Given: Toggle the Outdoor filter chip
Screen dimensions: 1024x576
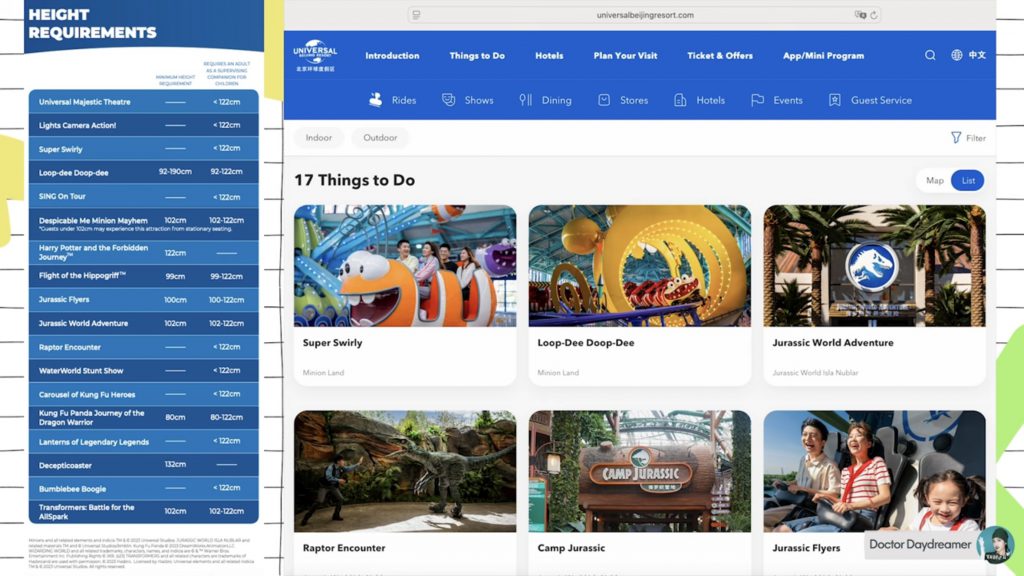Looking at the screenshot, I should [x=380, y=138].
